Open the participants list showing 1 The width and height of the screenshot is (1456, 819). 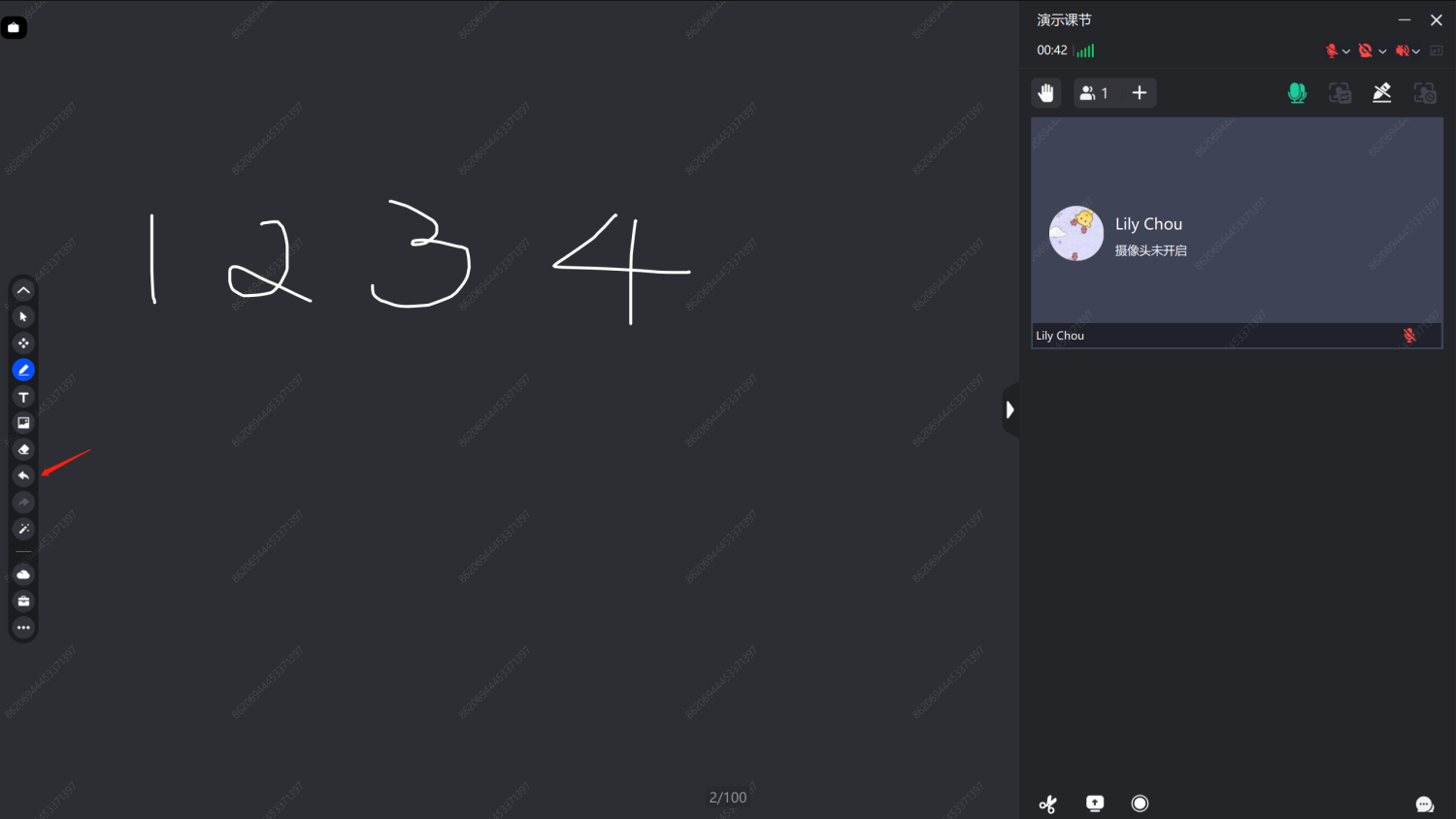tap(1094, 93)
